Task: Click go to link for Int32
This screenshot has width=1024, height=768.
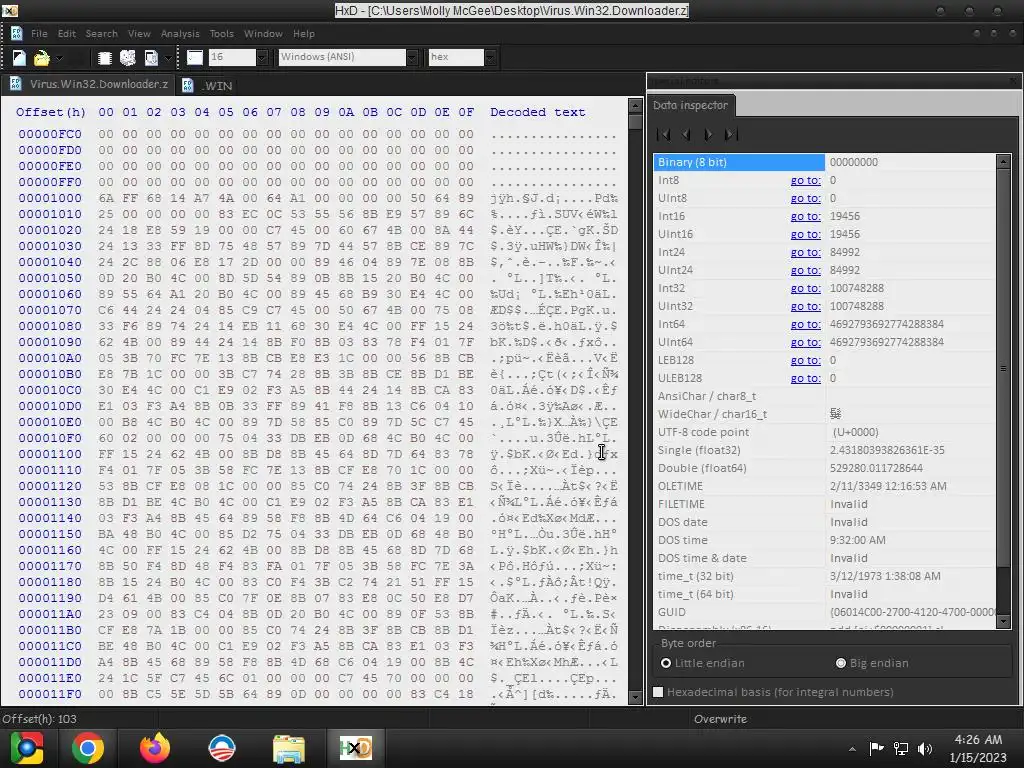Action: click(x=805, y=288)
